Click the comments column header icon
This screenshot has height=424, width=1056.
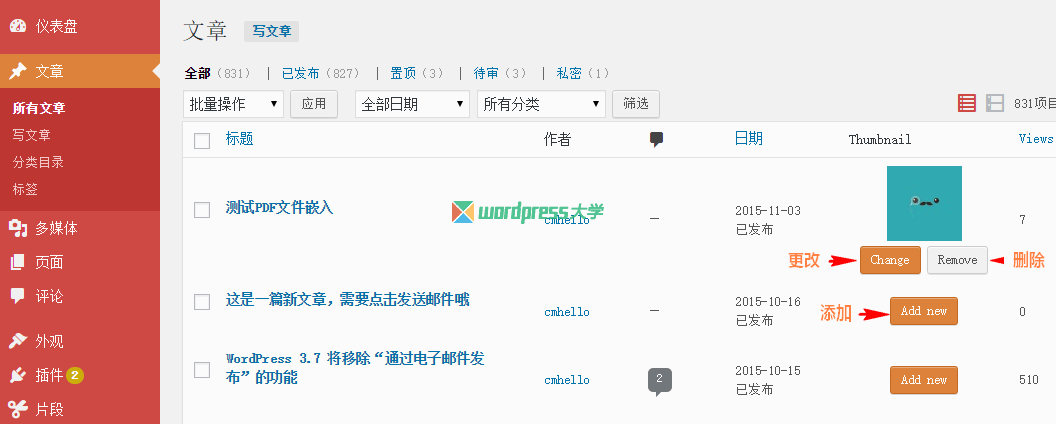[x=656, y=140]
